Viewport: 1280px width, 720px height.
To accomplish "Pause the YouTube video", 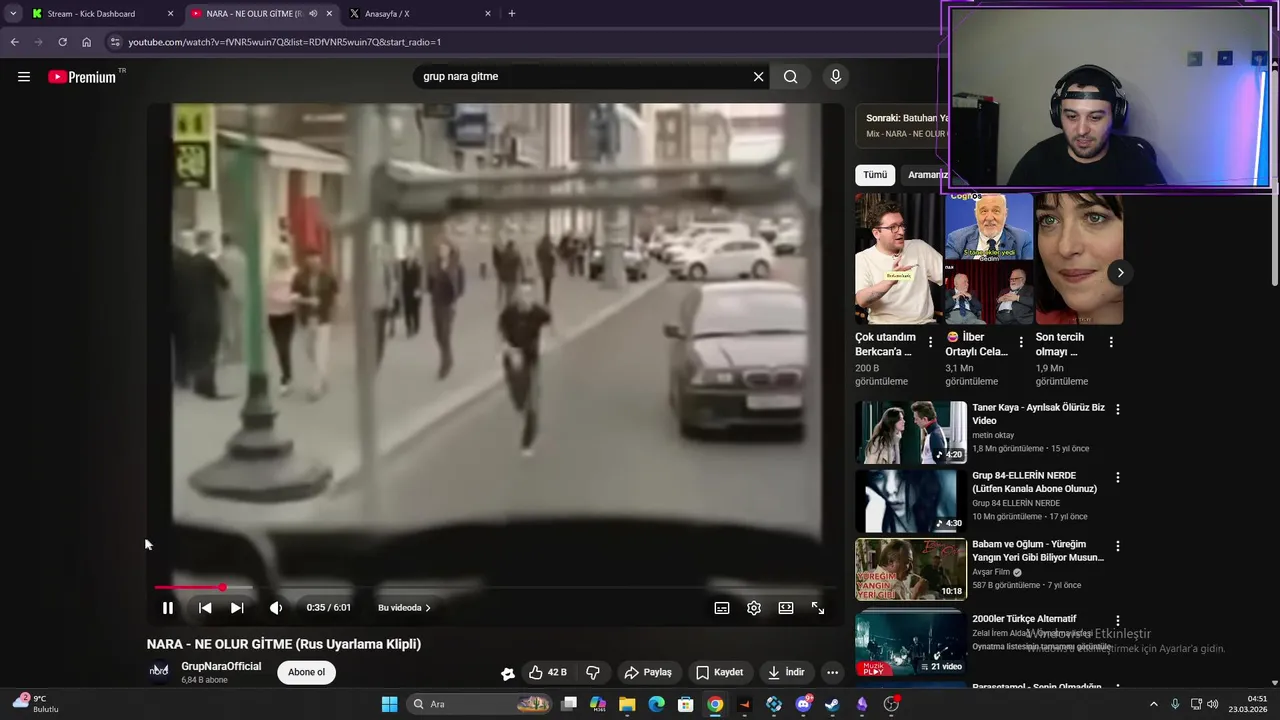I will coord(168,608).
